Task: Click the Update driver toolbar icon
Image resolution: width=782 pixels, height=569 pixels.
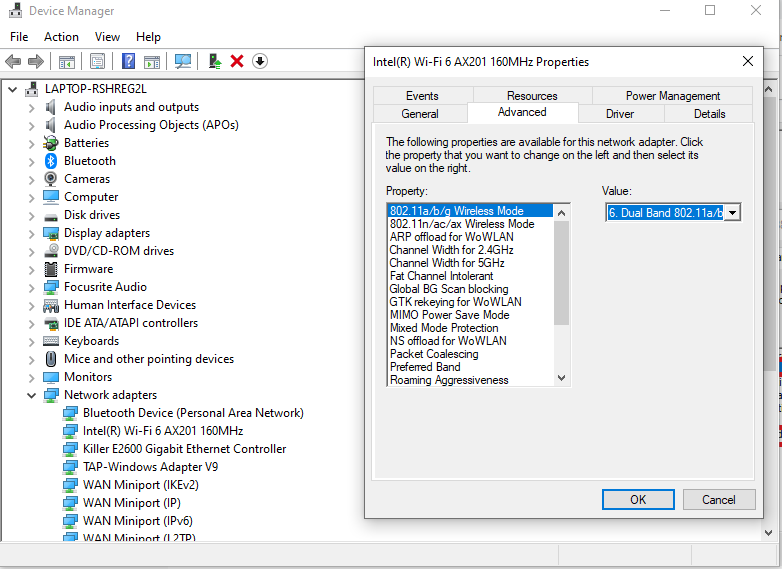Action: pos(215,61)
